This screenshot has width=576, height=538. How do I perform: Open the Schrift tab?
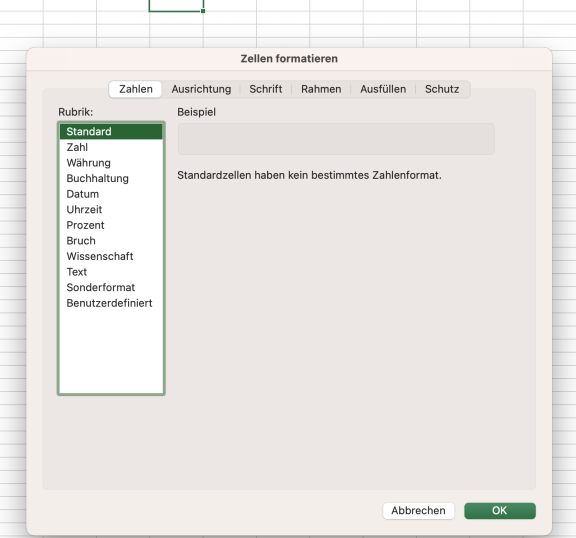(266, 89)
